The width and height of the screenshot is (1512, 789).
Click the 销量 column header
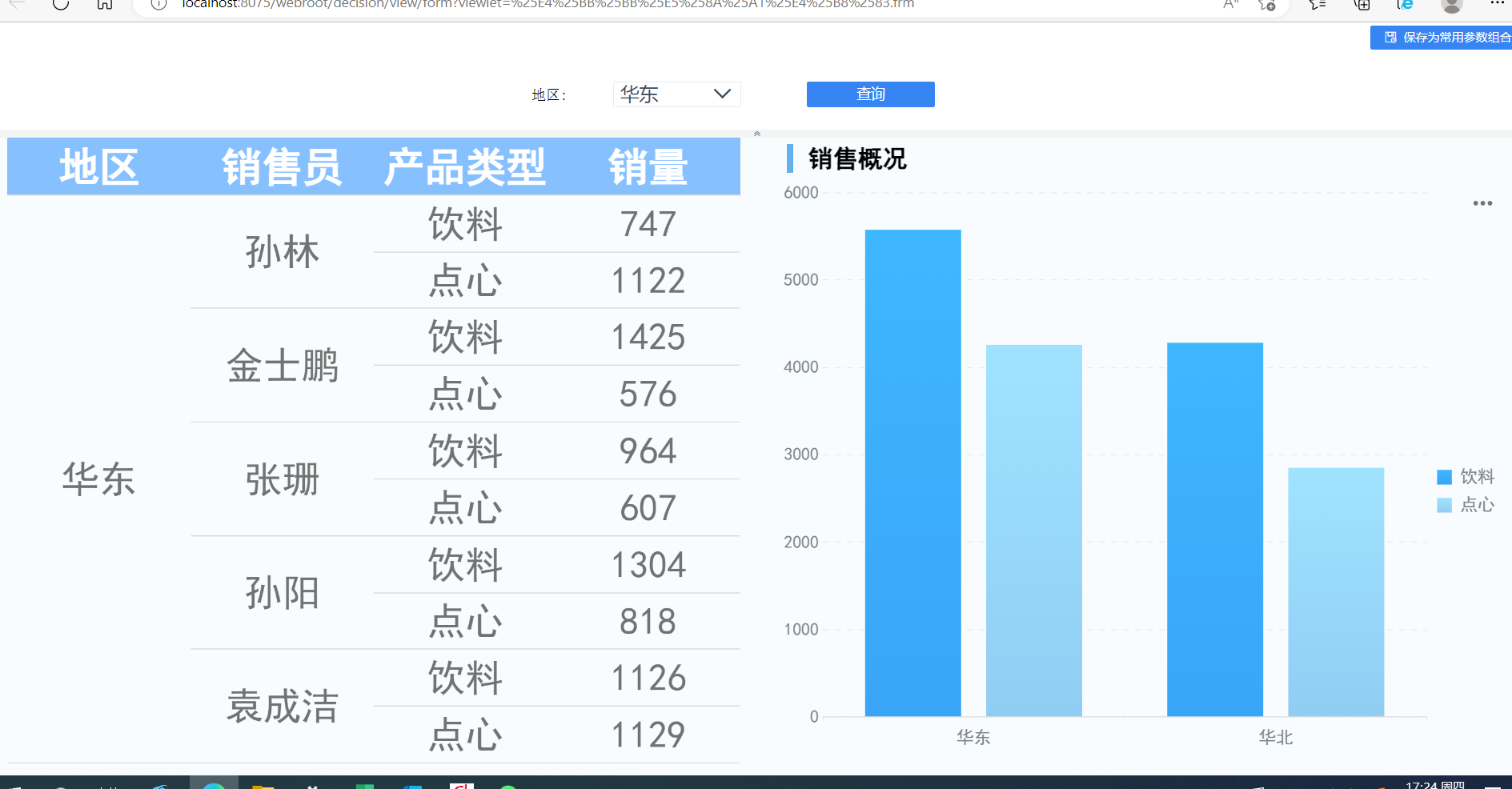click(x=648, y=167)
